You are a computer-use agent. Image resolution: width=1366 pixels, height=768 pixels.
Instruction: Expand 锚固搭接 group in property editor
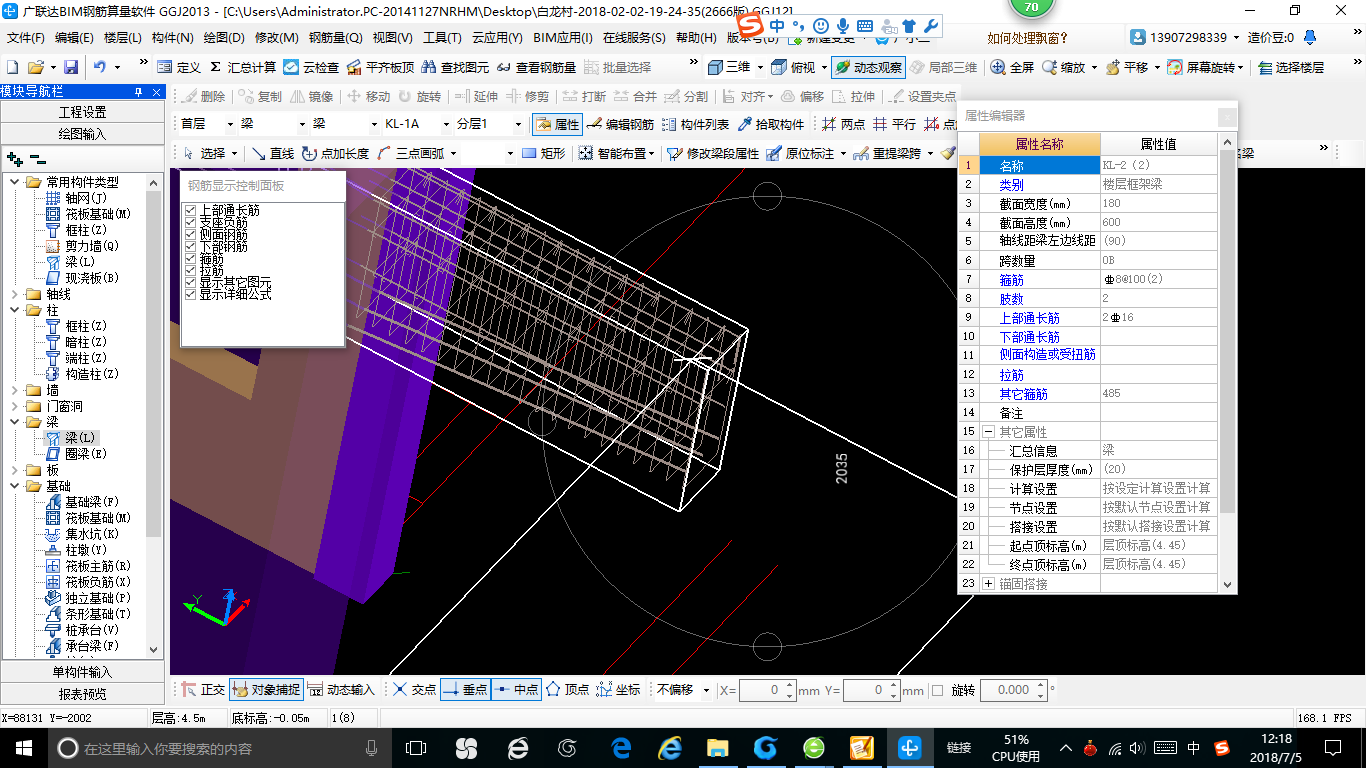(x=989, y=583)
